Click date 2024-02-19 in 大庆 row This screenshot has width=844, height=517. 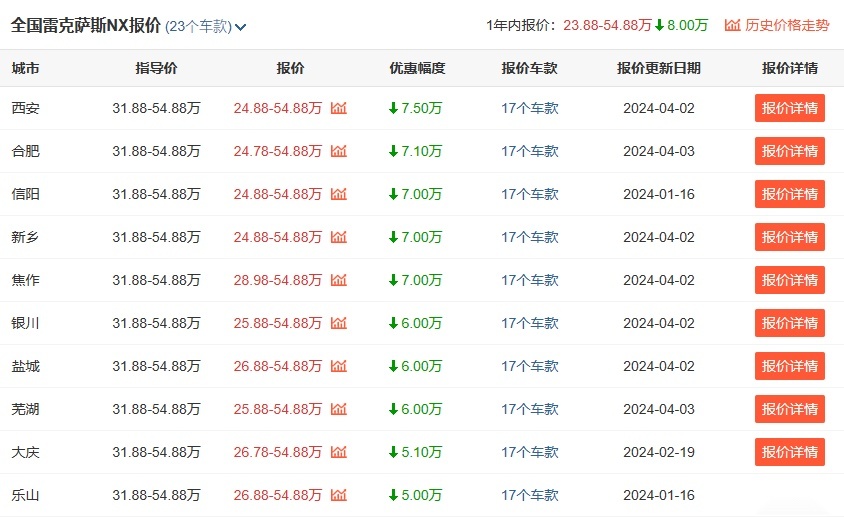[659, 452]
